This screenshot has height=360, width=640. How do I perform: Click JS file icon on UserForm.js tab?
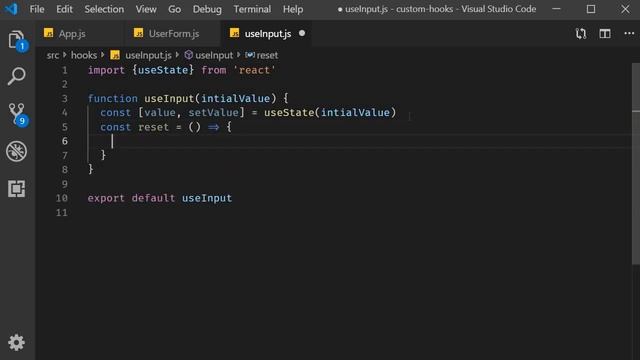tap(138, 33)
